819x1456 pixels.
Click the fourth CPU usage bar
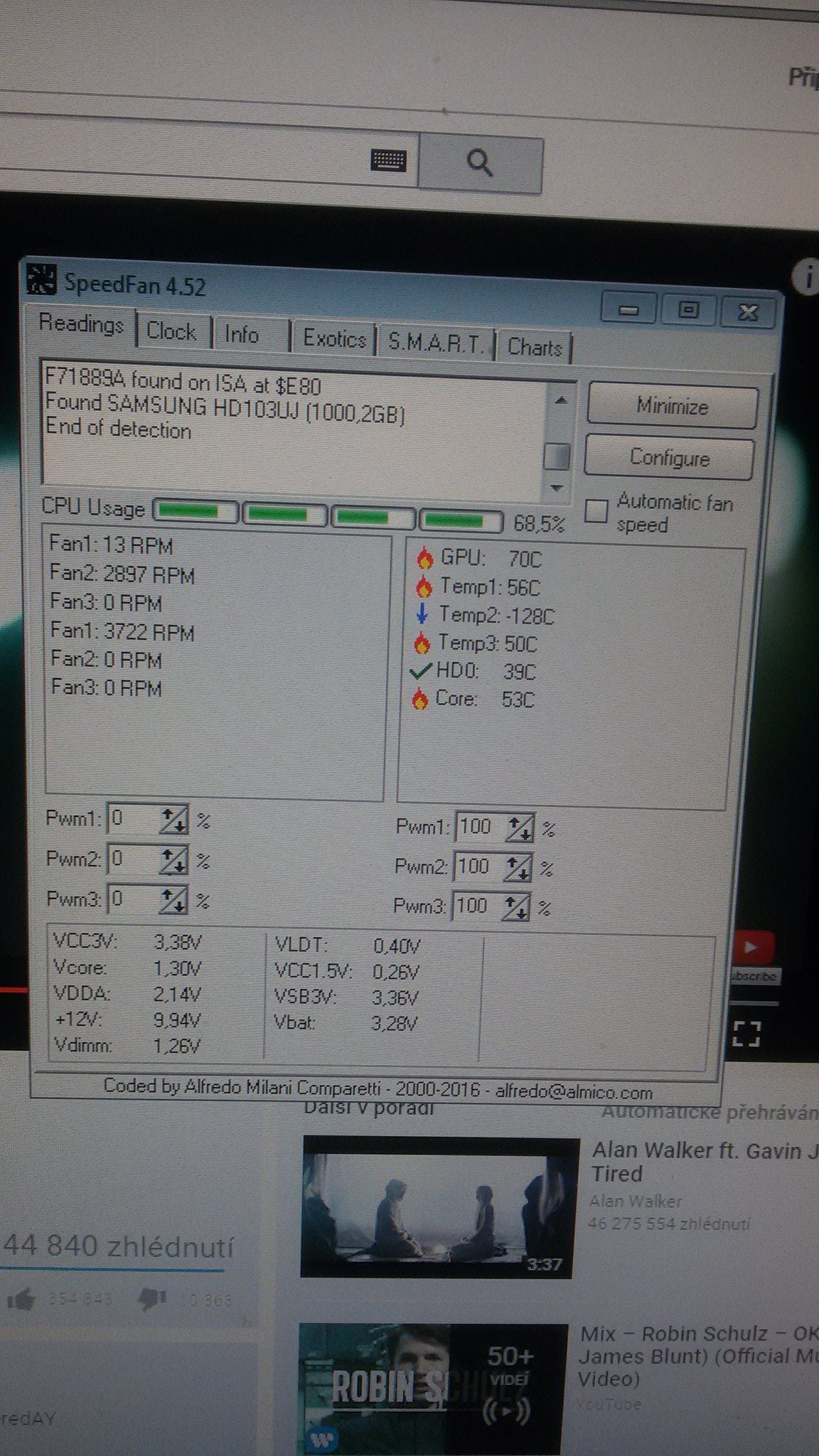pos(461,520)
